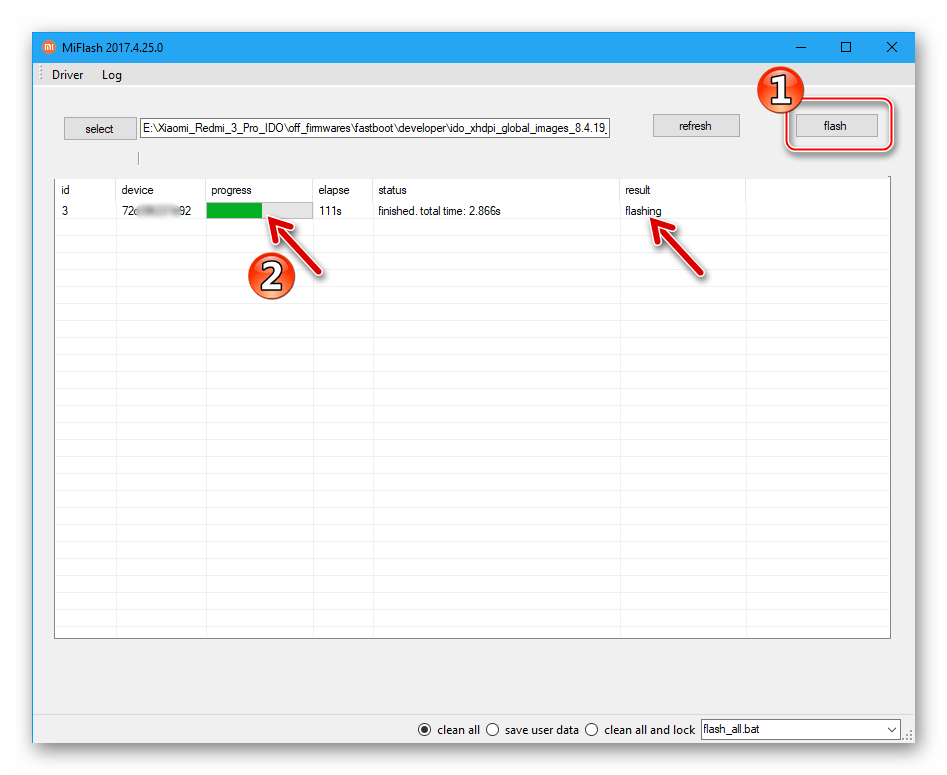Focus the firmware path input field
The width and height of the screenshot is (947, 775).
[x=374, y=128]
